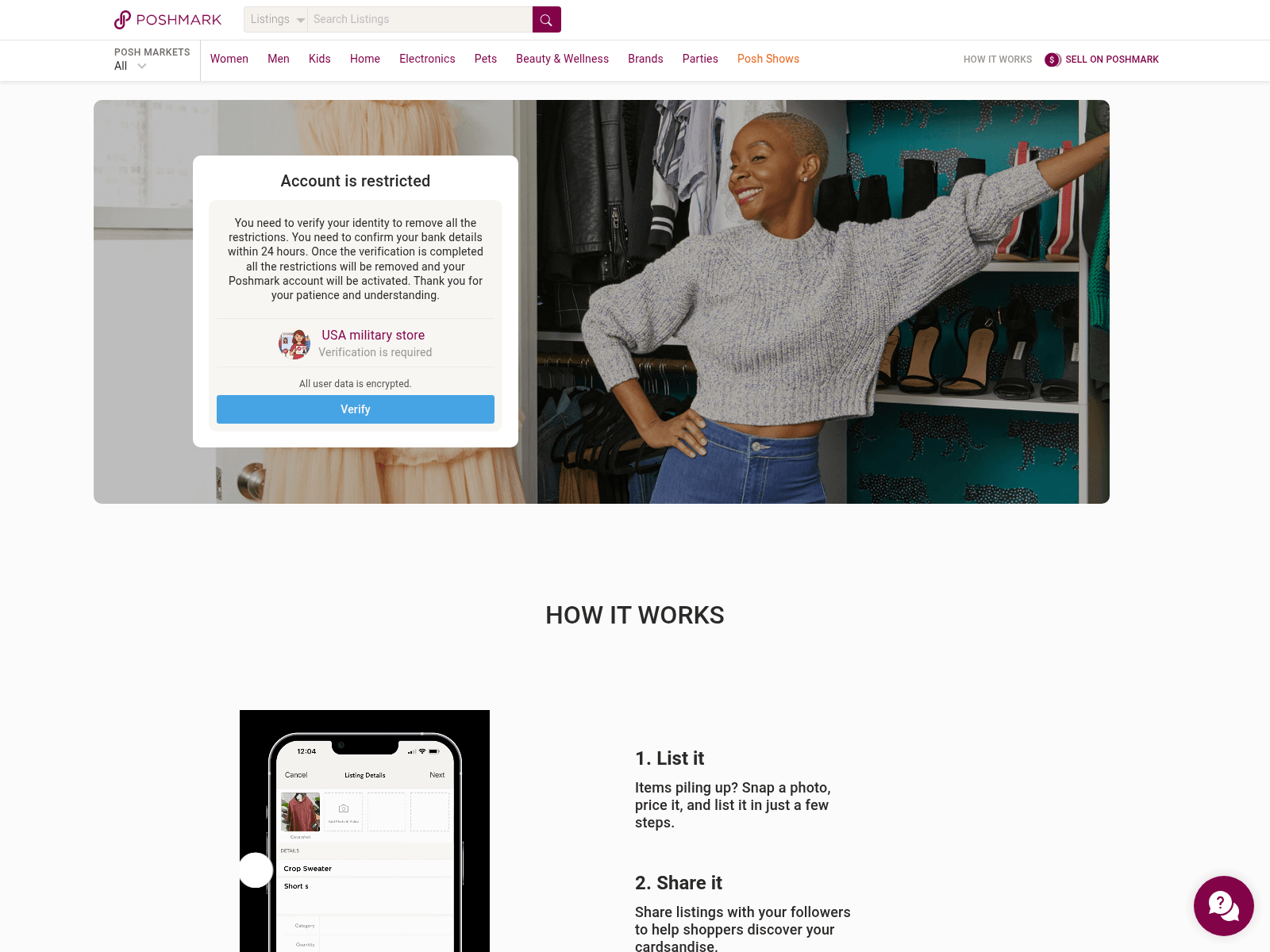Click the blue Verify button
Image resolution: width=1270 pixels, height=952 pixels.
point(356,409)
